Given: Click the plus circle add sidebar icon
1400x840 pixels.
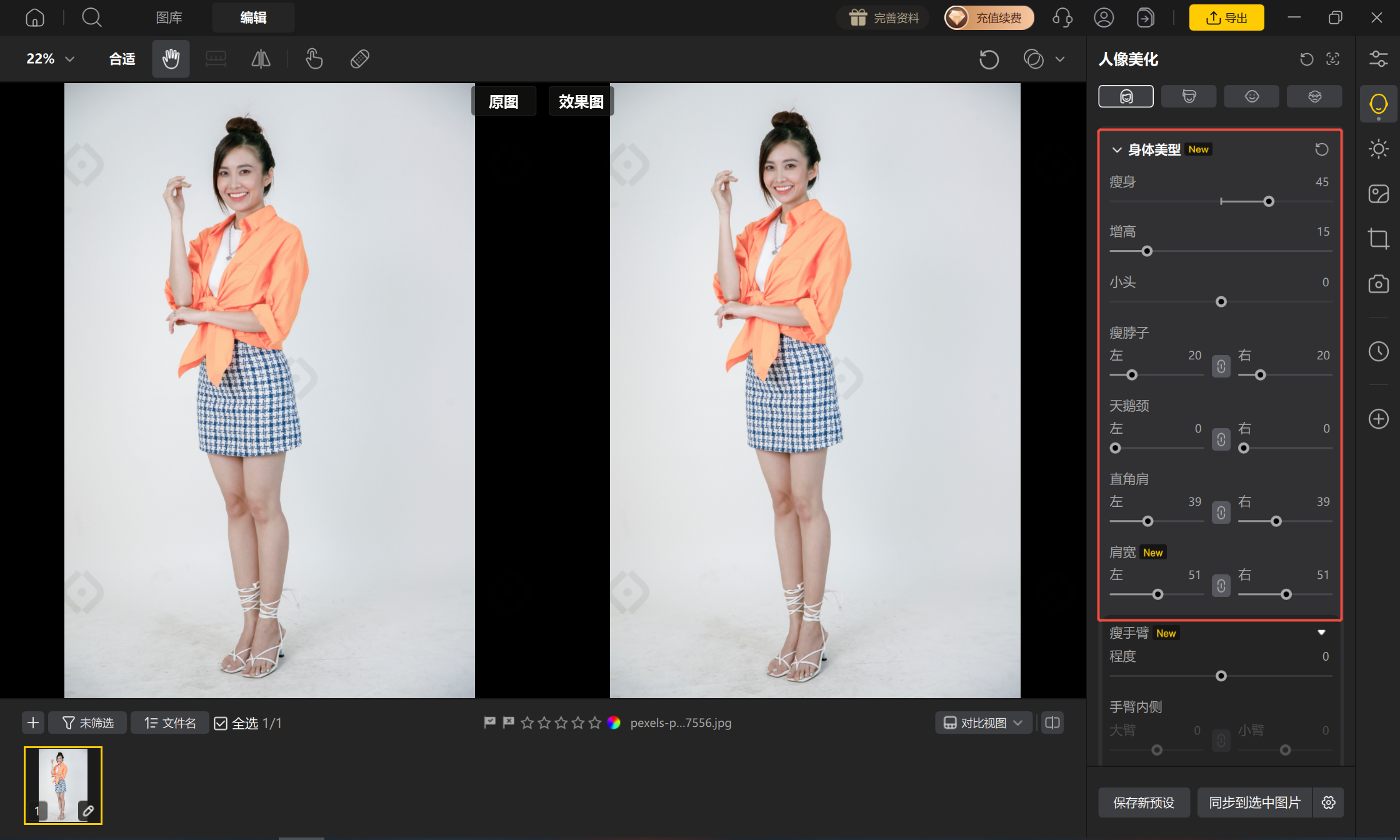Looking at the screenshot, I should click(x=1378, y=419).
